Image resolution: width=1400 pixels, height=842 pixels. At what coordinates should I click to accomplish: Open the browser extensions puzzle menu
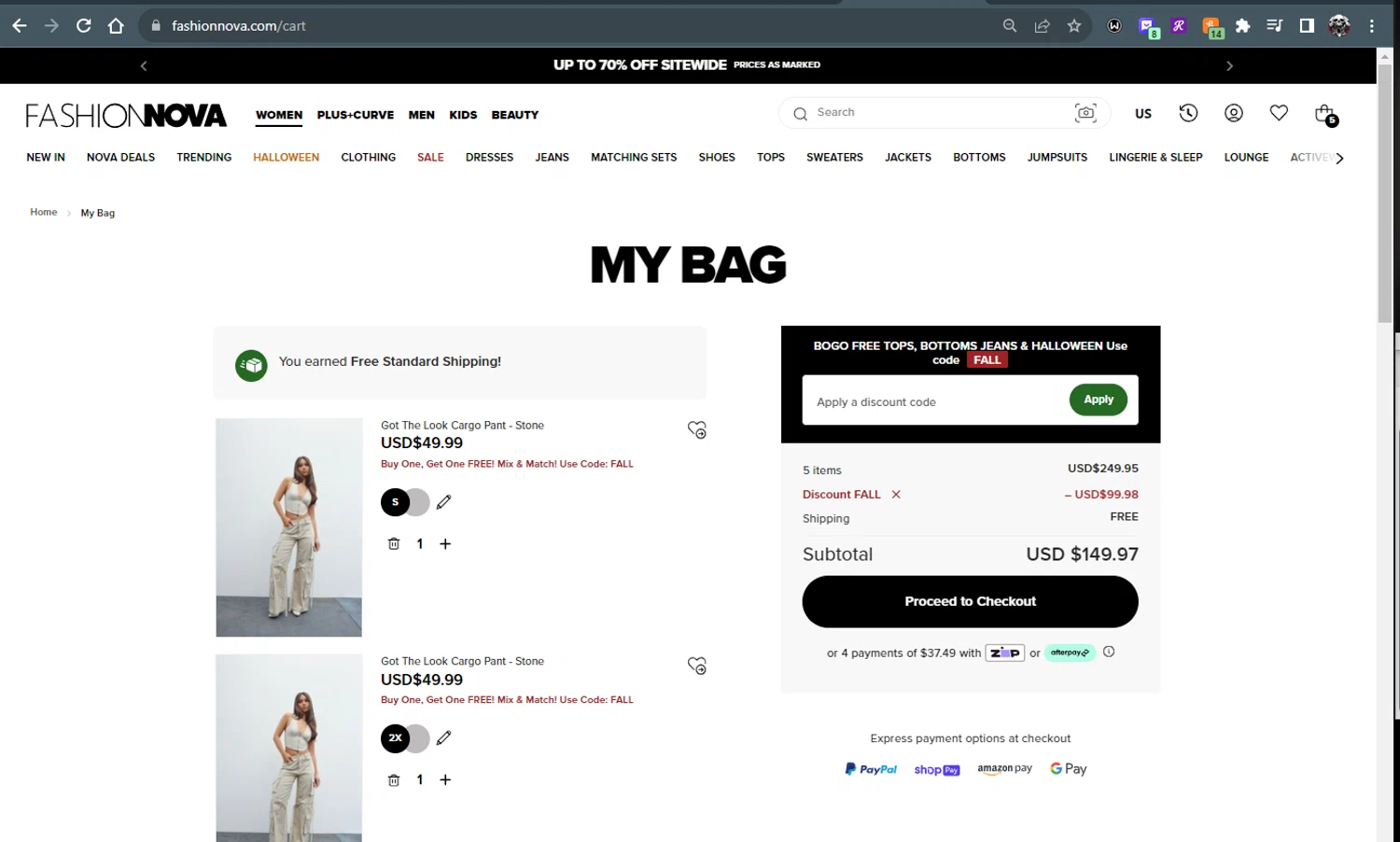pyautogui.click(x=1242, y=26)
